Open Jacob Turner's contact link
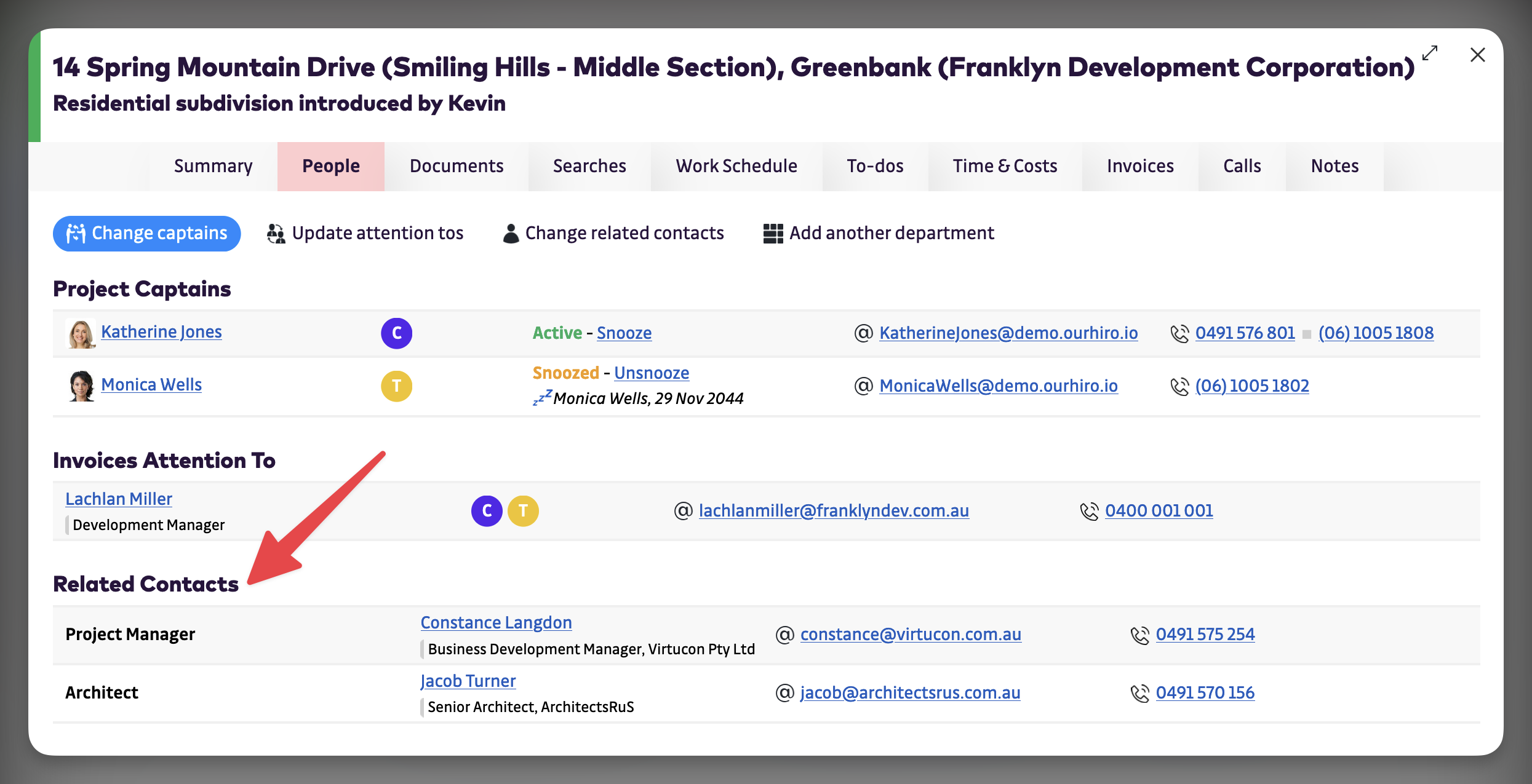This screenshot has width=1532, height=784. (468, 681)
